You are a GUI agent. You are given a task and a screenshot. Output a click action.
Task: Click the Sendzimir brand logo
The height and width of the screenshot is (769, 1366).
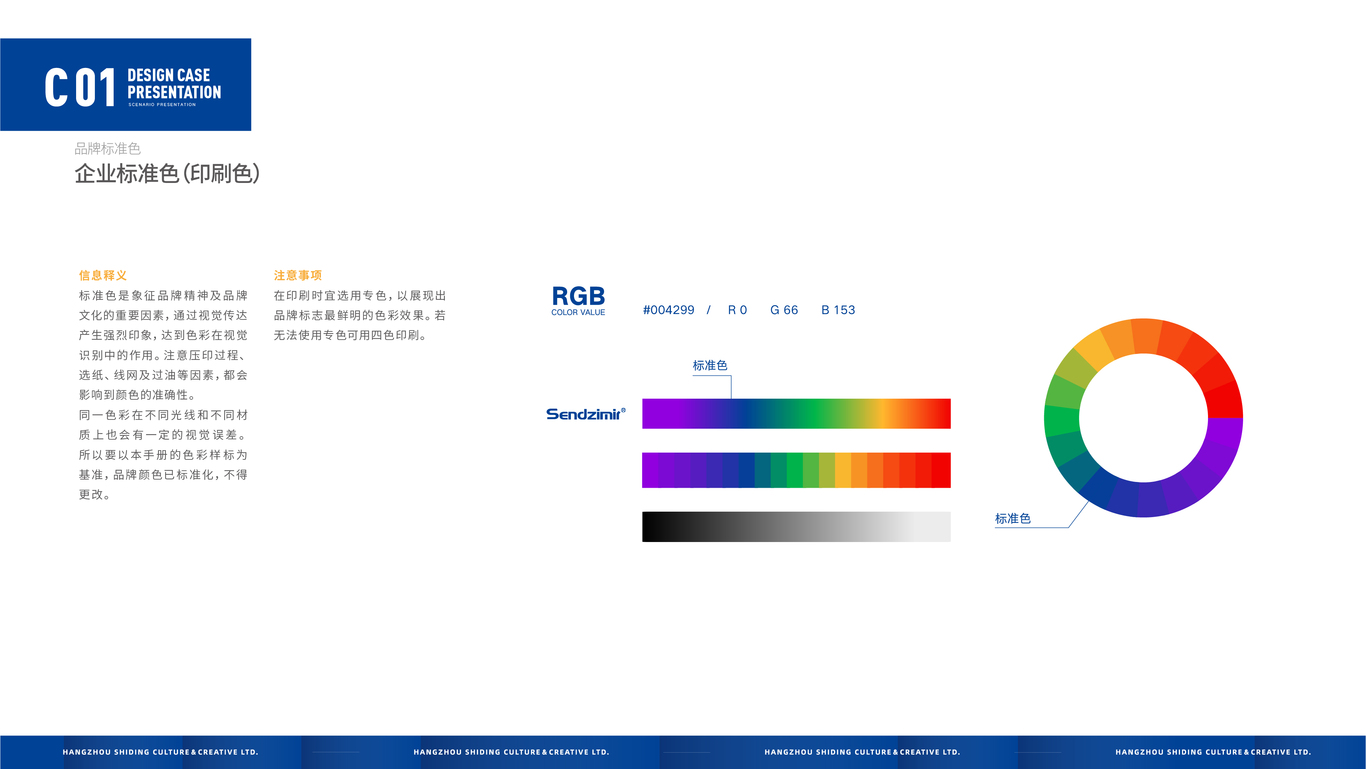click(x=586, y=413)
